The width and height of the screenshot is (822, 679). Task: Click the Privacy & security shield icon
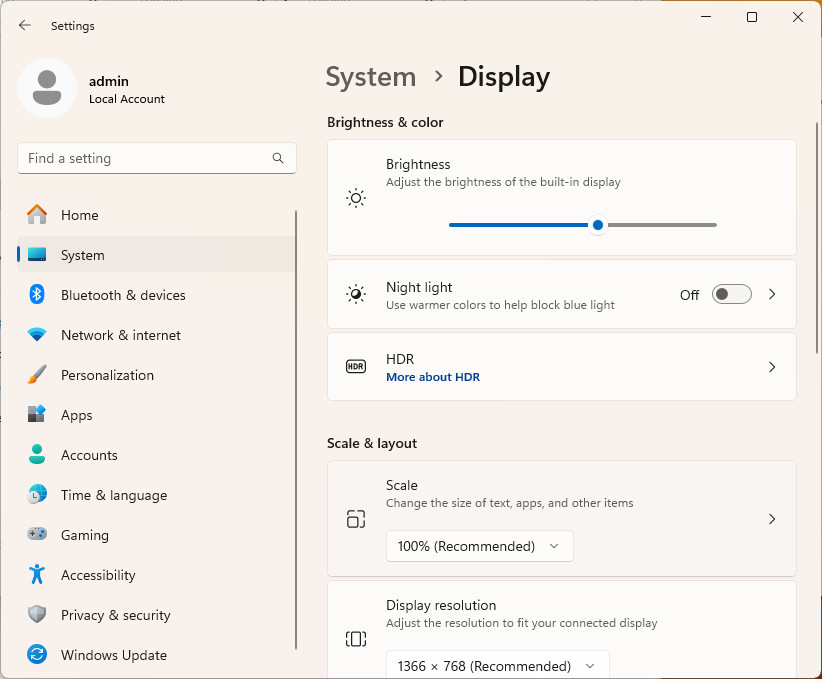click(x=37, y=614)
